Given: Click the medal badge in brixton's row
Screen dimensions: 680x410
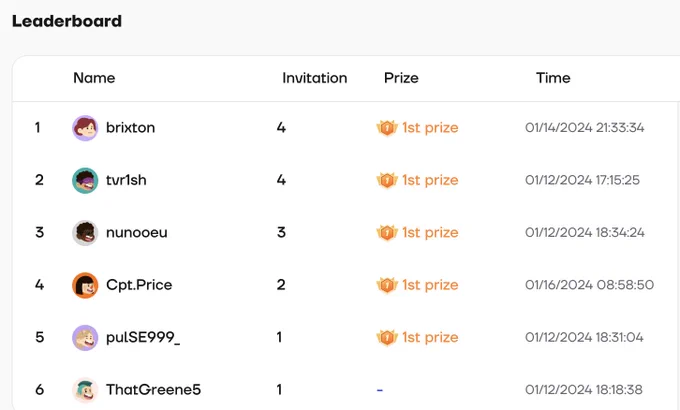Looking at the screenshot, I should [387, 128].
